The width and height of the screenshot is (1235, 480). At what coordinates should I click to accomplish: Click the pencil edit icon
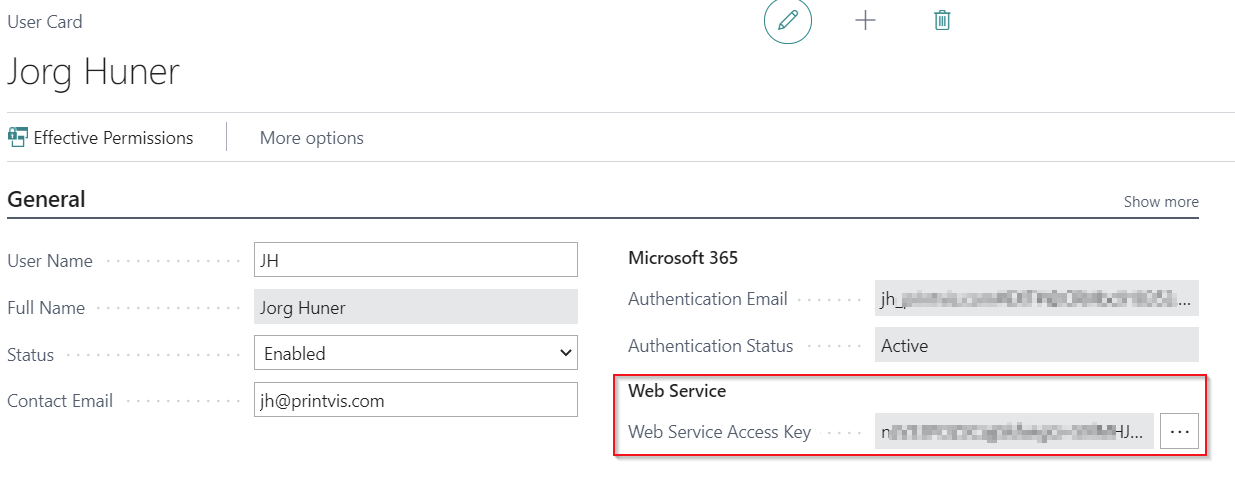[787, 21]
